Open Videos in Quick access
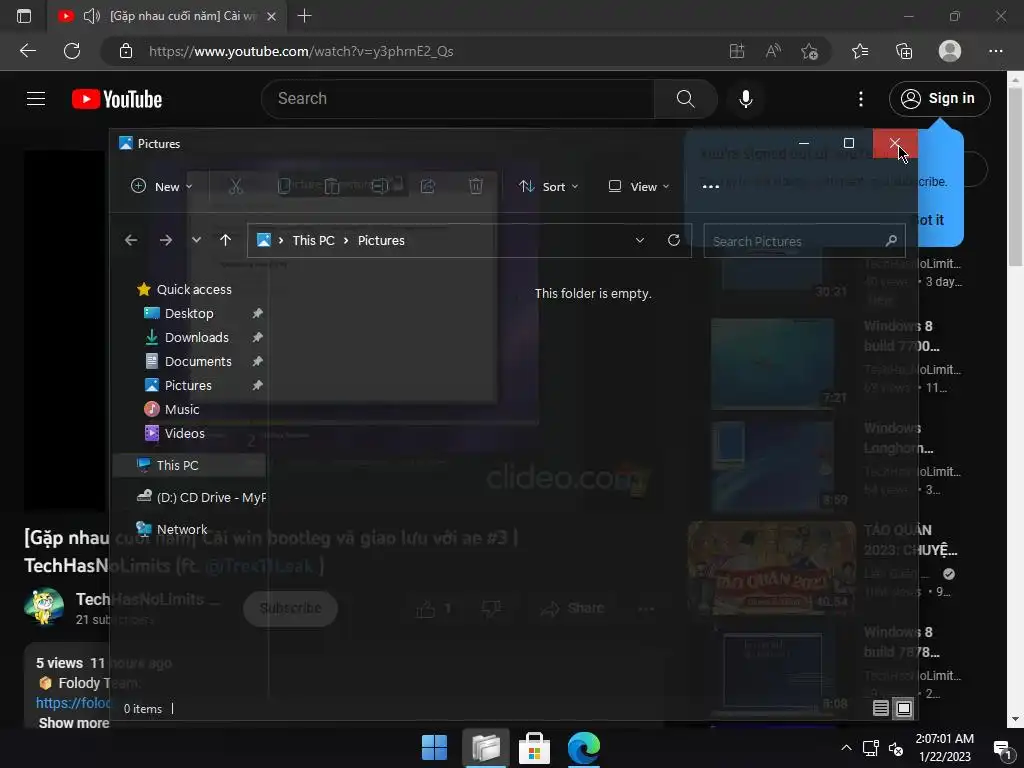Screen dimensions: 1024x768 tap(184, 434)
